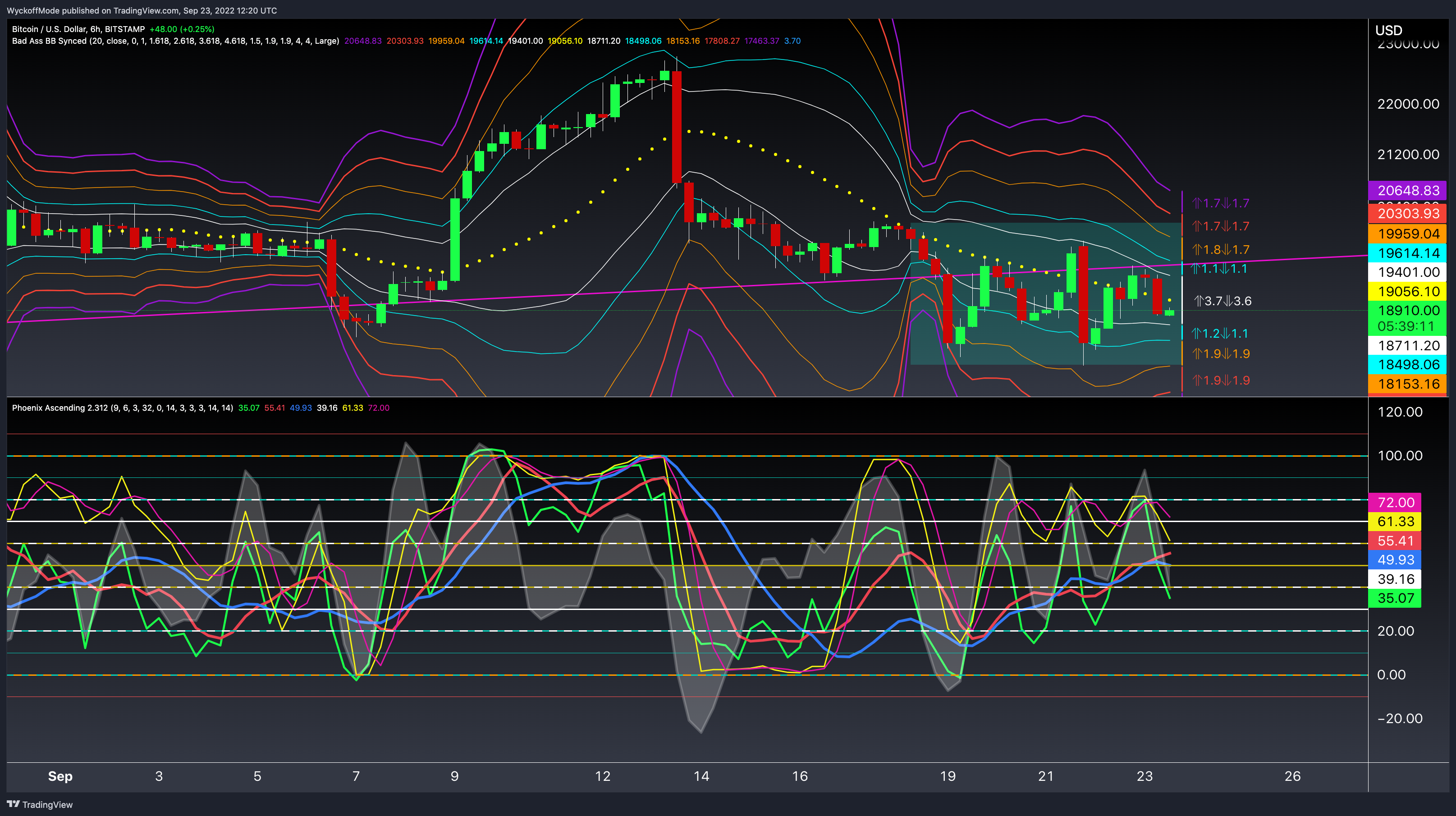Click orange 19959.04 price axis label

point(1408,234)
